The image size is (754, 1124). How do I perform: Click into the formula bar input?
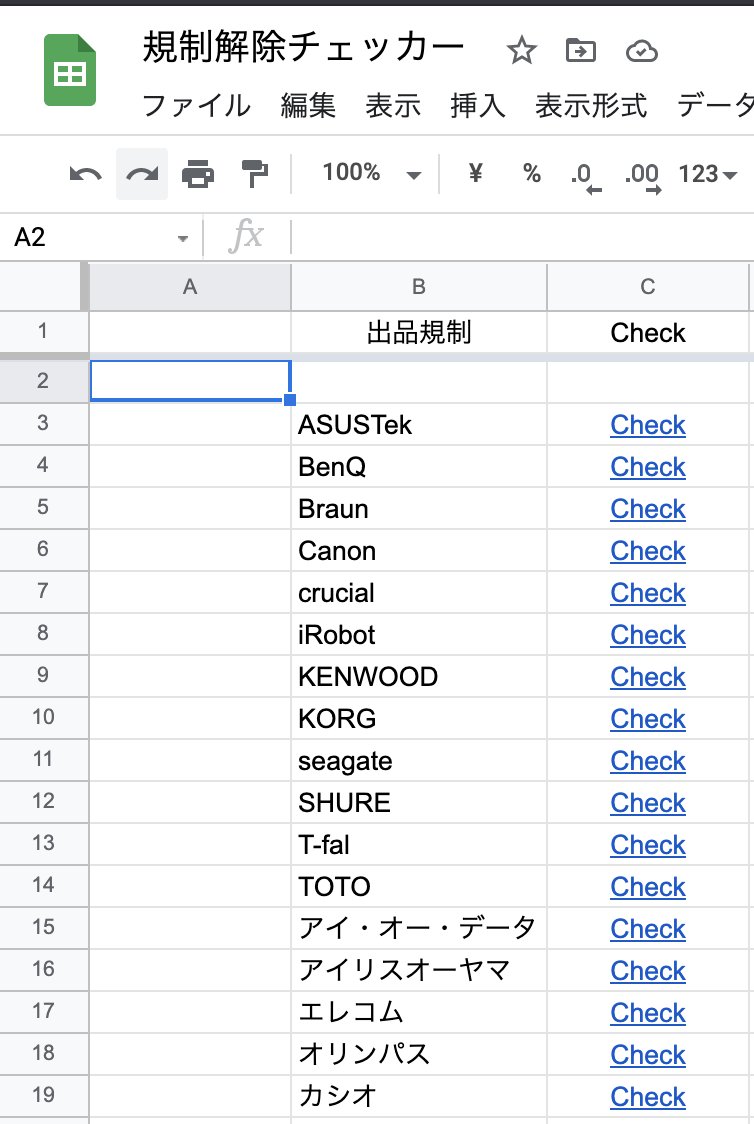pos(522,237)
